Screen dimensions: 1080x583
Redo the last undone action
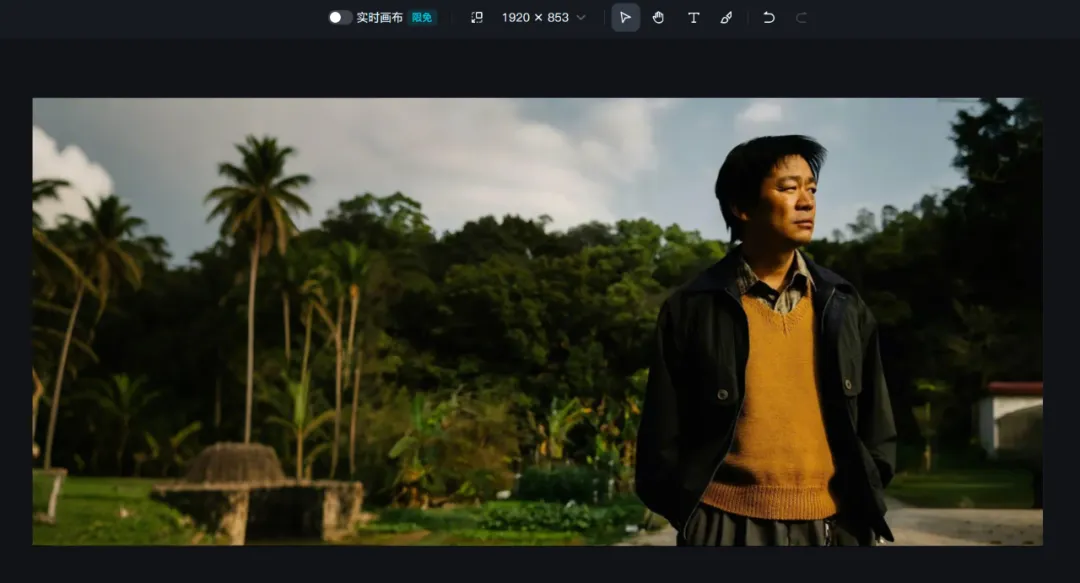pos(801,17)
